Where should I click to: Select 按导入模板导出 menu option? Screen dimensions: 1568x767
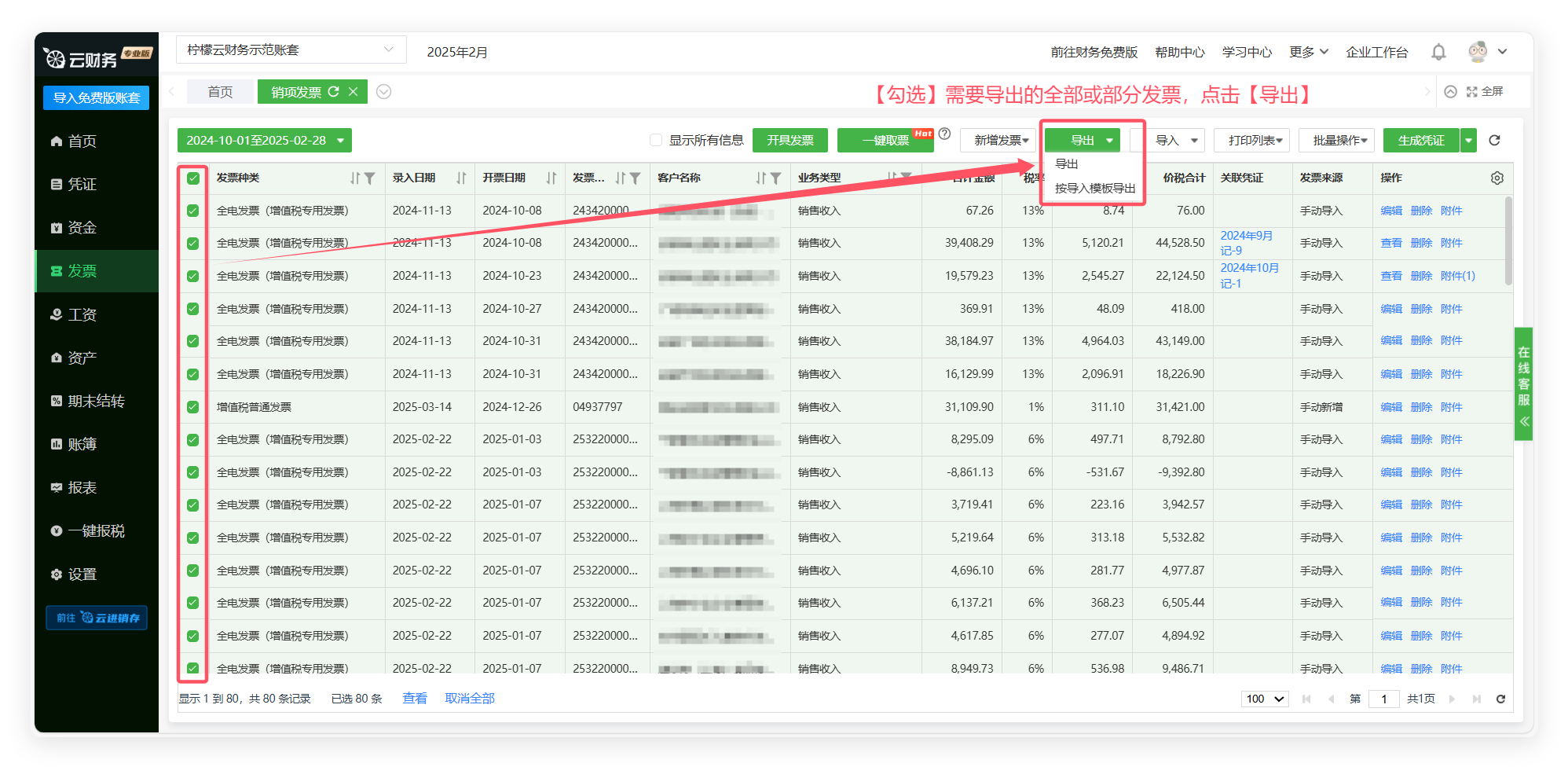(1094, 188)
